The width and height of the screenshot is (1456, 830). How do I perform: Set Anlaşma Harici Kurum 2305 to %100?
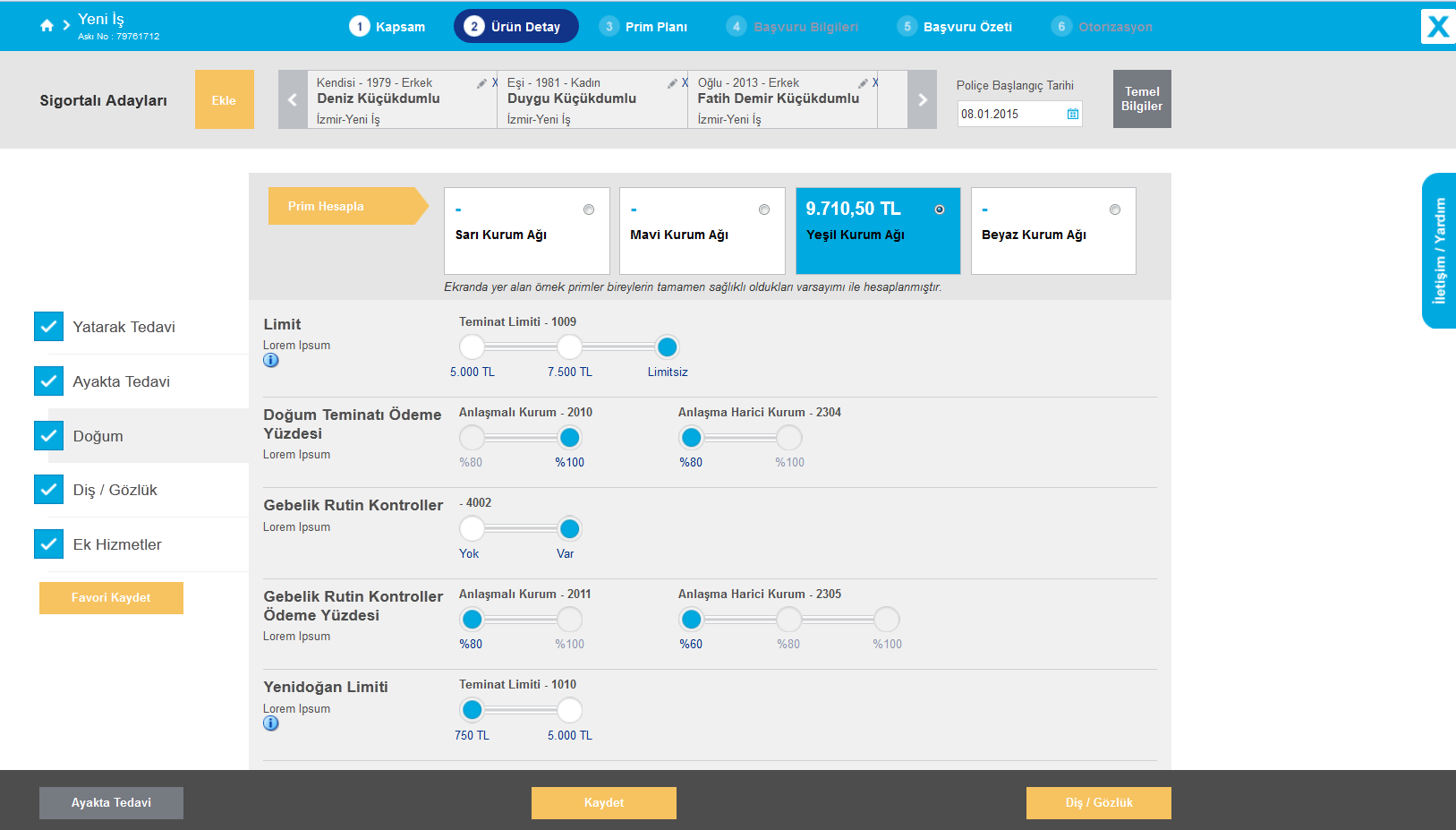(x=887, y=620)
